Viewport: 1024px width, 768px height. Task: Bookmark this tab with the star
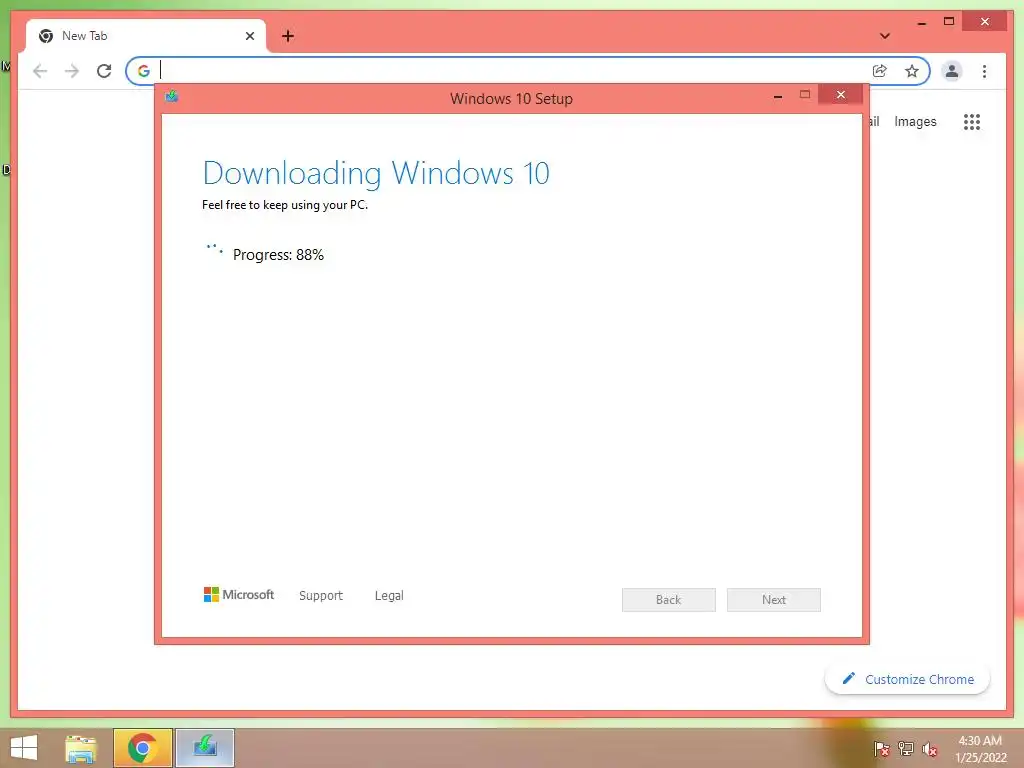(912, 71)
